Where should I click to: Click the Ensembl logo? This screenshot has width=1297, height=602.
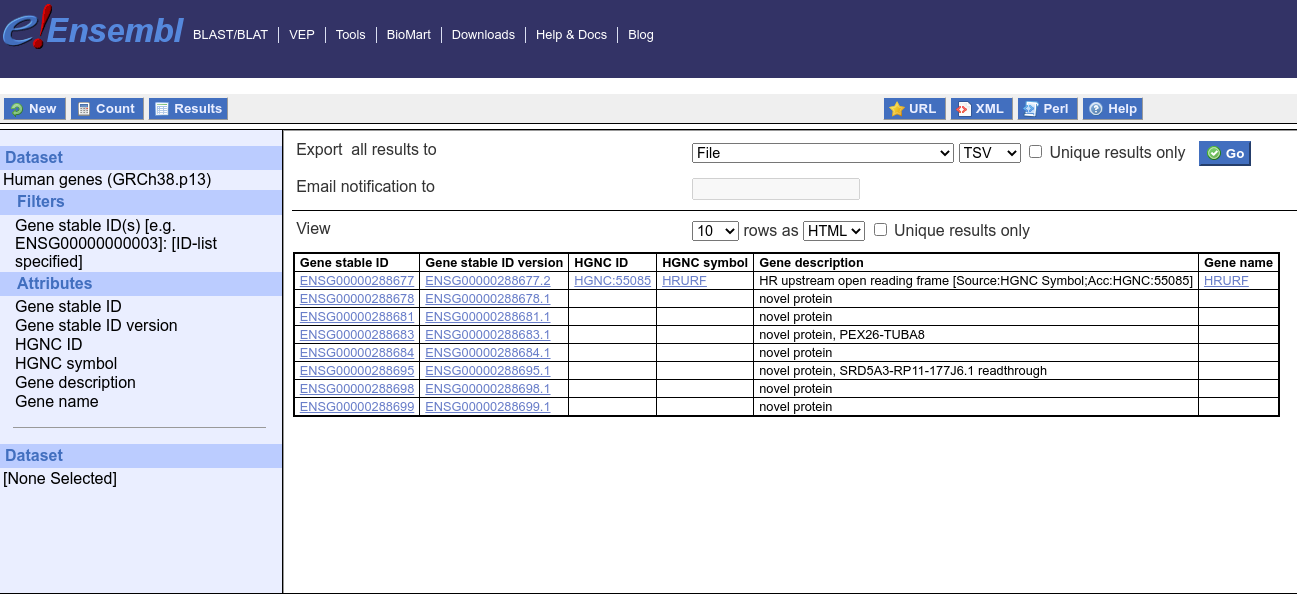(x=93, y=29)
